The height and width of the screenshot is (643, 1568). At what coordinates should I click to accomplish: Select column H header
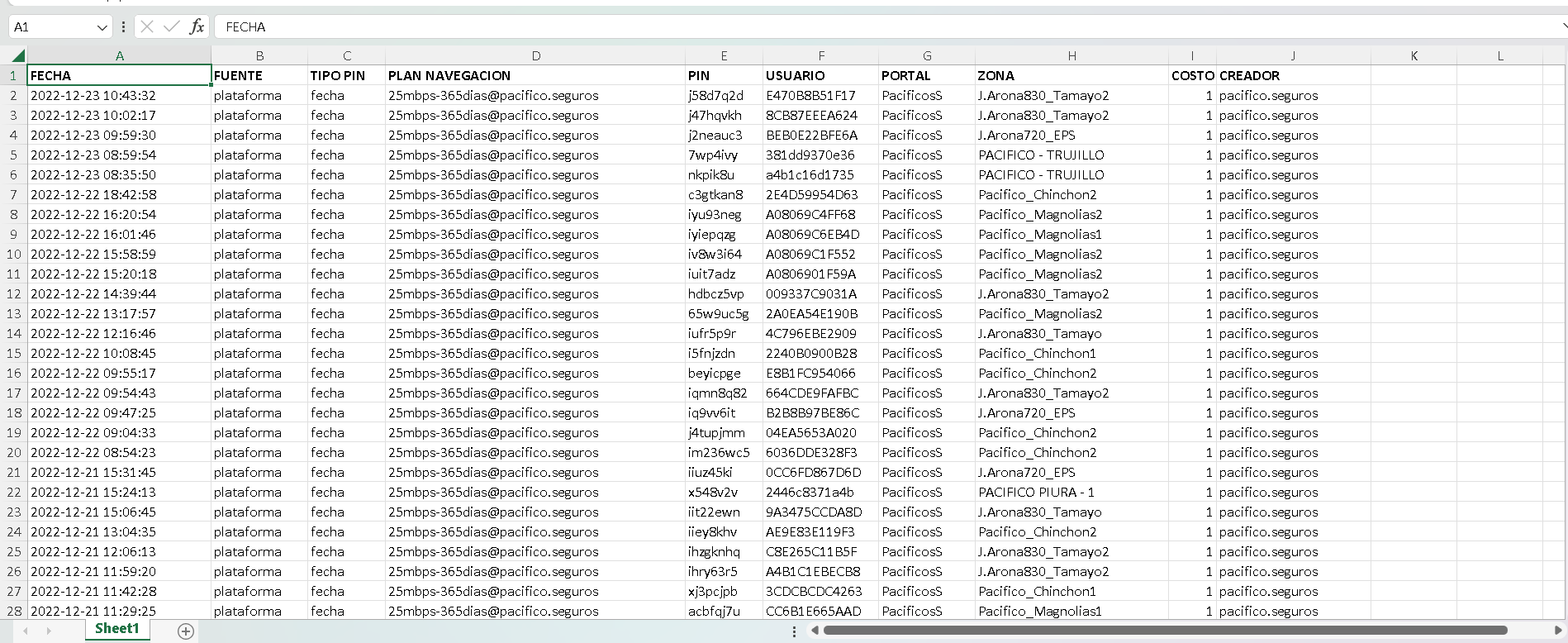[1071, 55]
